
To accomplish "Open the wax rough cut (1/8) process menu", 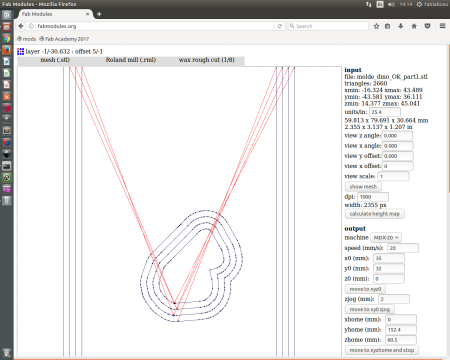I will tap(207, 60).
